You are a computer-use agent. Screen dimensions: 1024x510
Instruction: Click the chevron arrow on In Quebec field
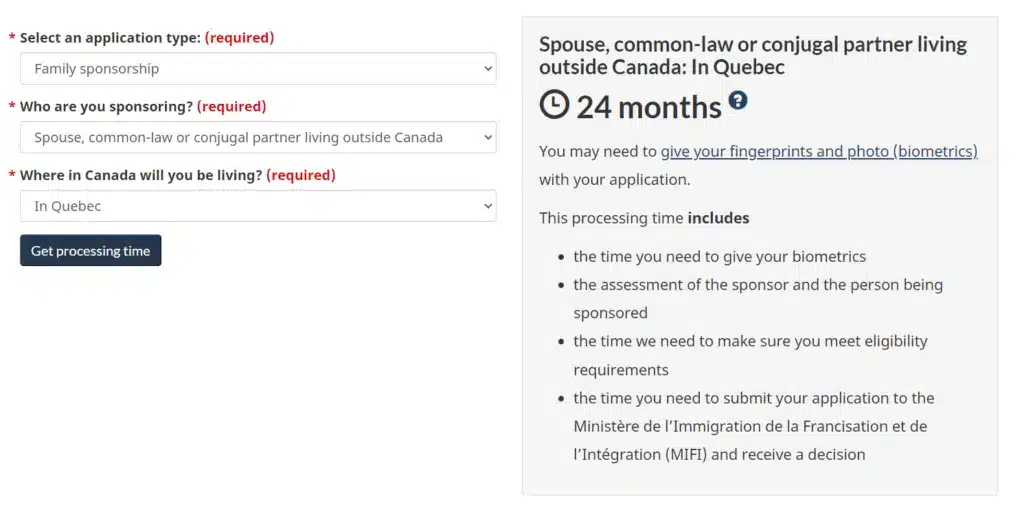coord(488,206)
